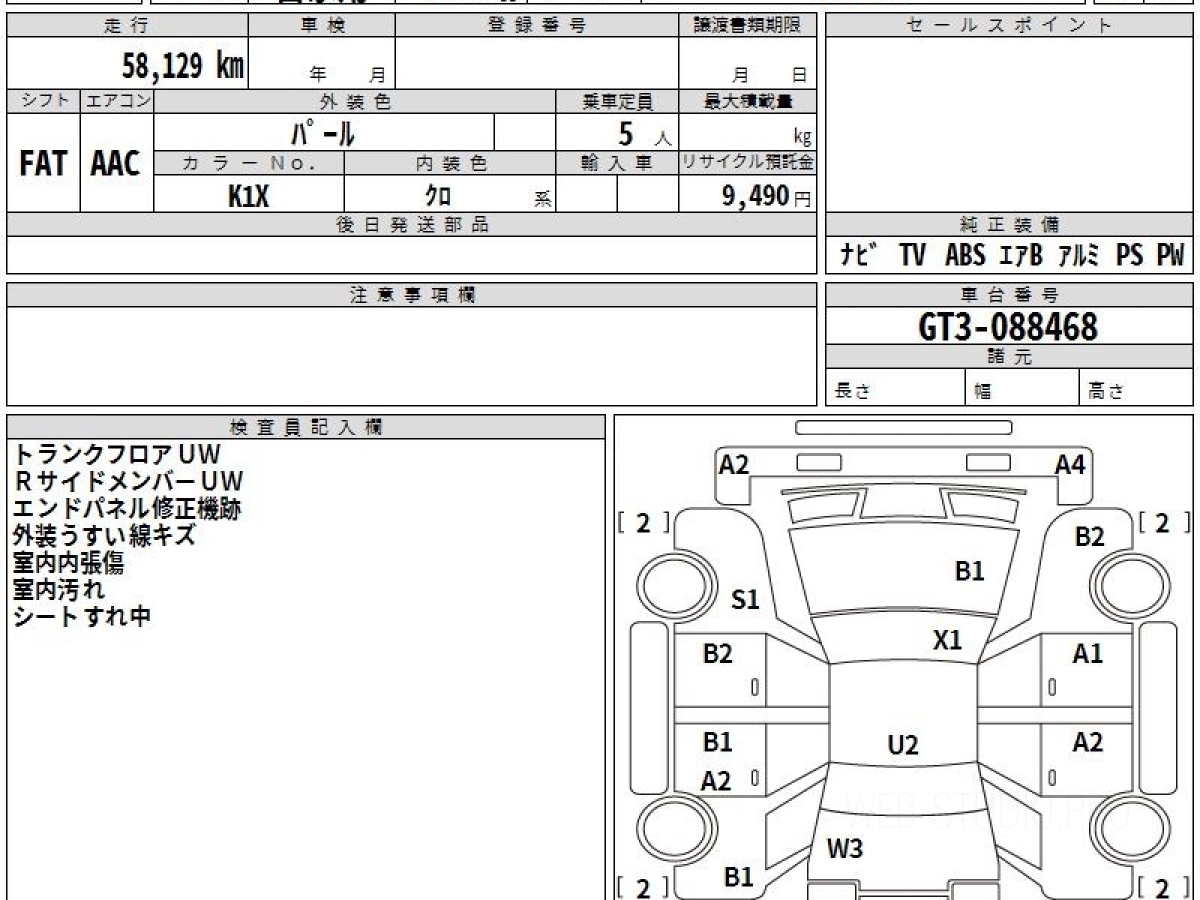Image resolution: width=1200 pixels, height=900 pixels.
Task: Click chassis number GT3-088468
Action: (x=1008, y=326)
